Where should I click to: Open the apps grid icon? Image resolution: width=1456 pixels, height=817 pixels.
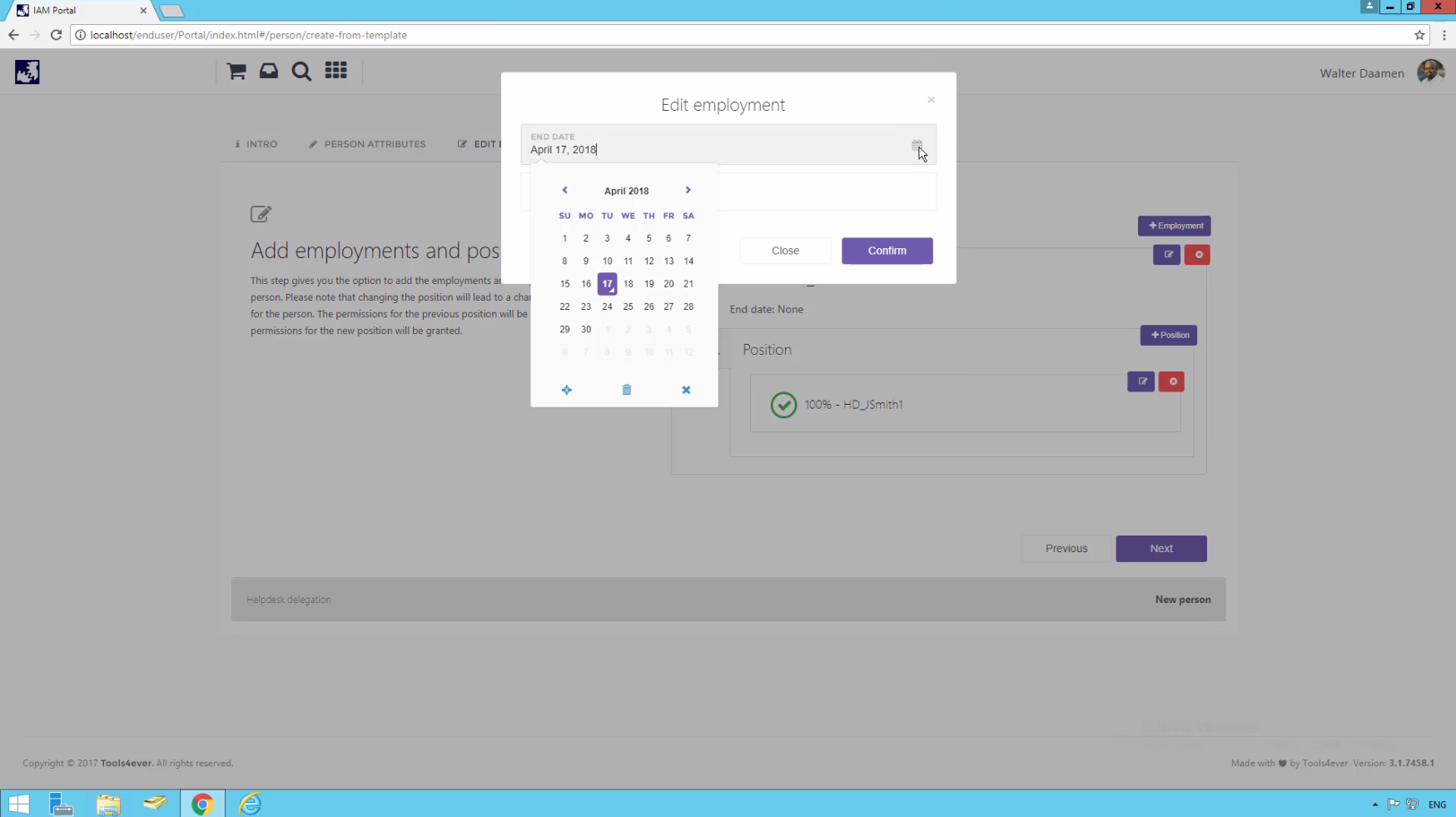pyautogui.click(x=335, y=71)
